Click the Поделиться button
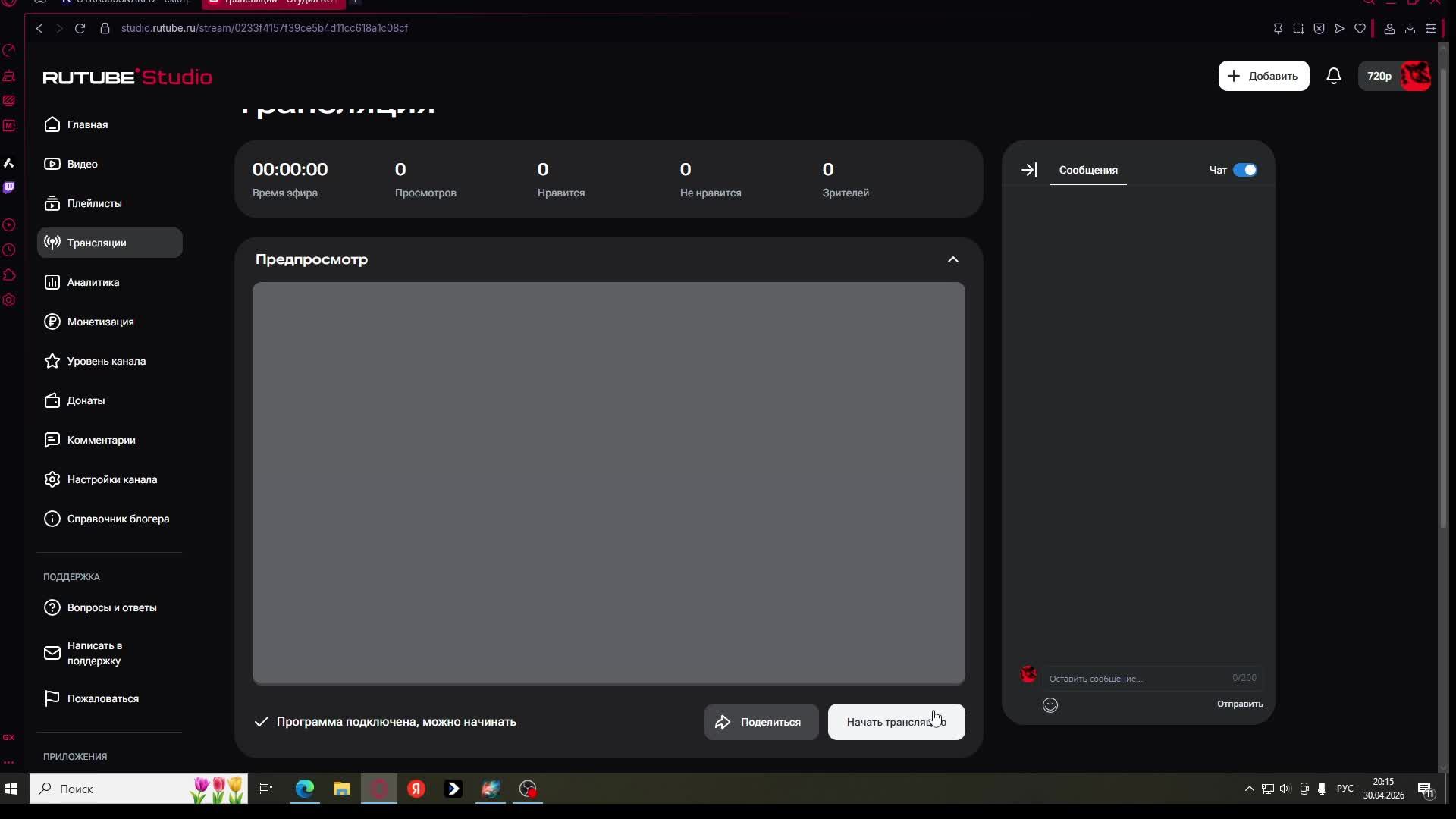Viewport: 1456px width, 819px height. click(761, 722)
